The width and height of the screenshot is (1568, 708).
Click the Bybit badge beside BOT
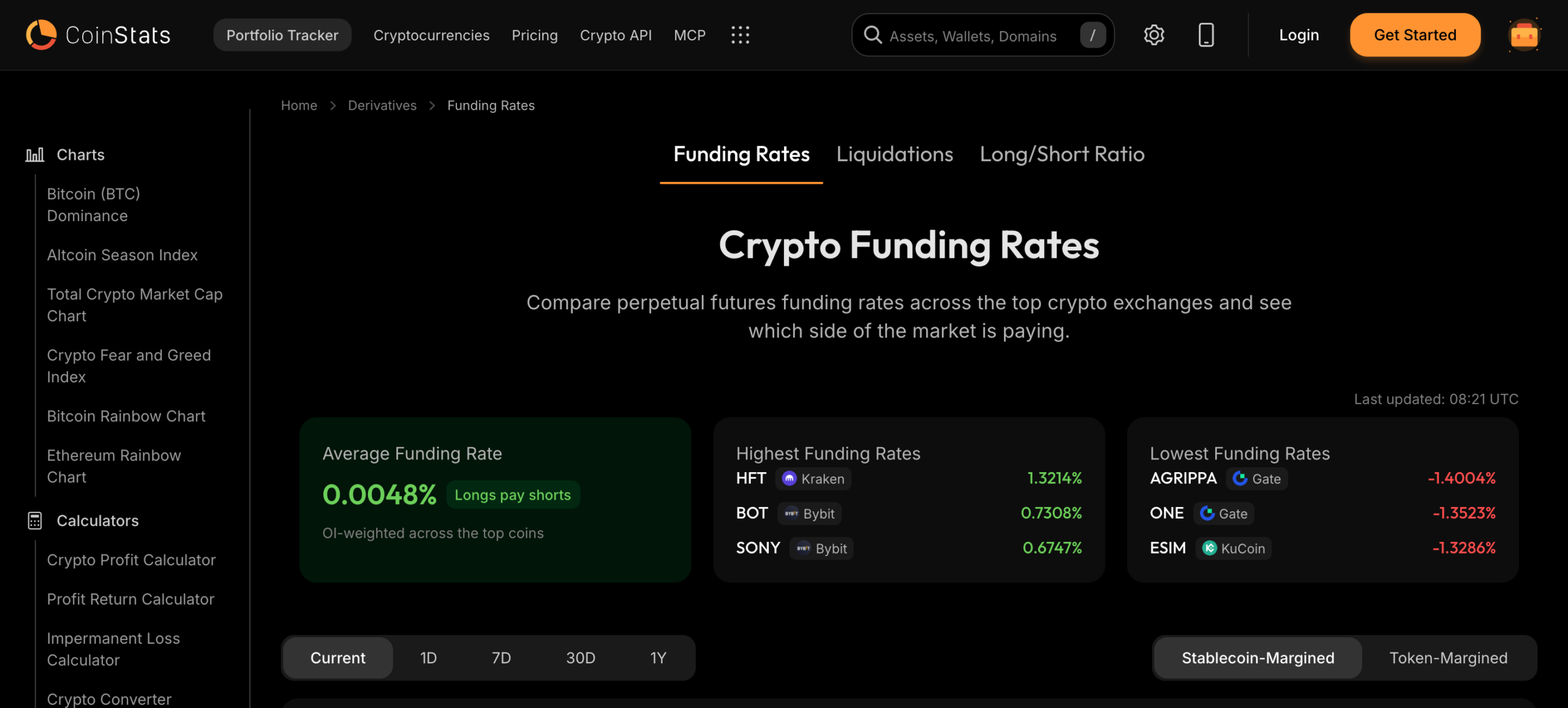[x=809, y=514]
